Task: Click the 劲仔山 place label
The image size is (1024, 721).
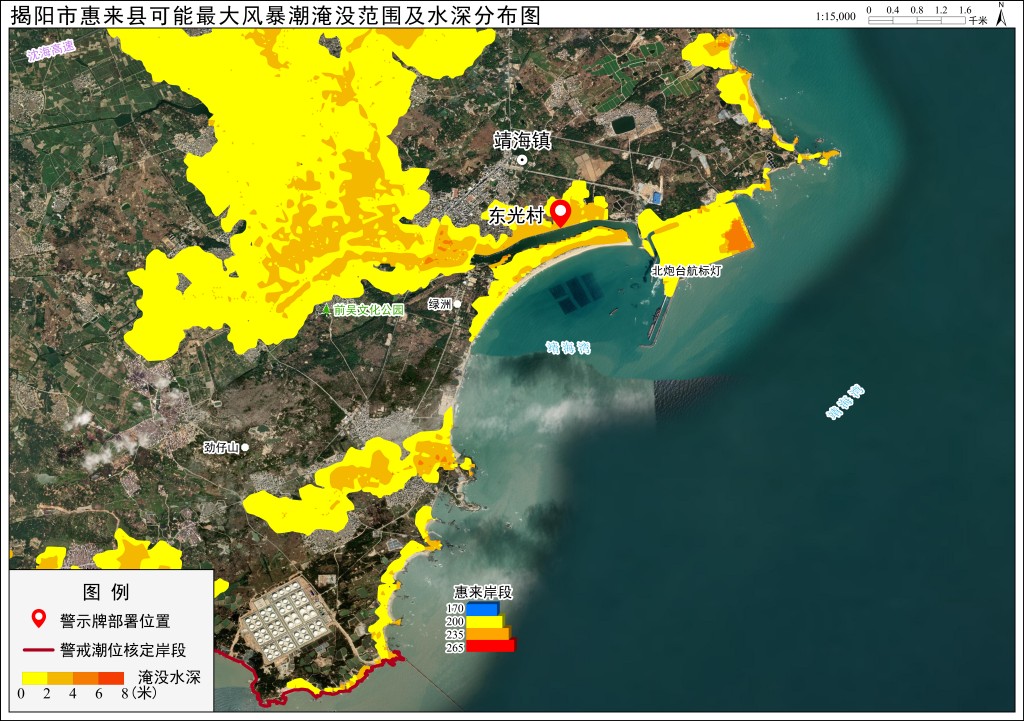Action: tap(221, 447)
